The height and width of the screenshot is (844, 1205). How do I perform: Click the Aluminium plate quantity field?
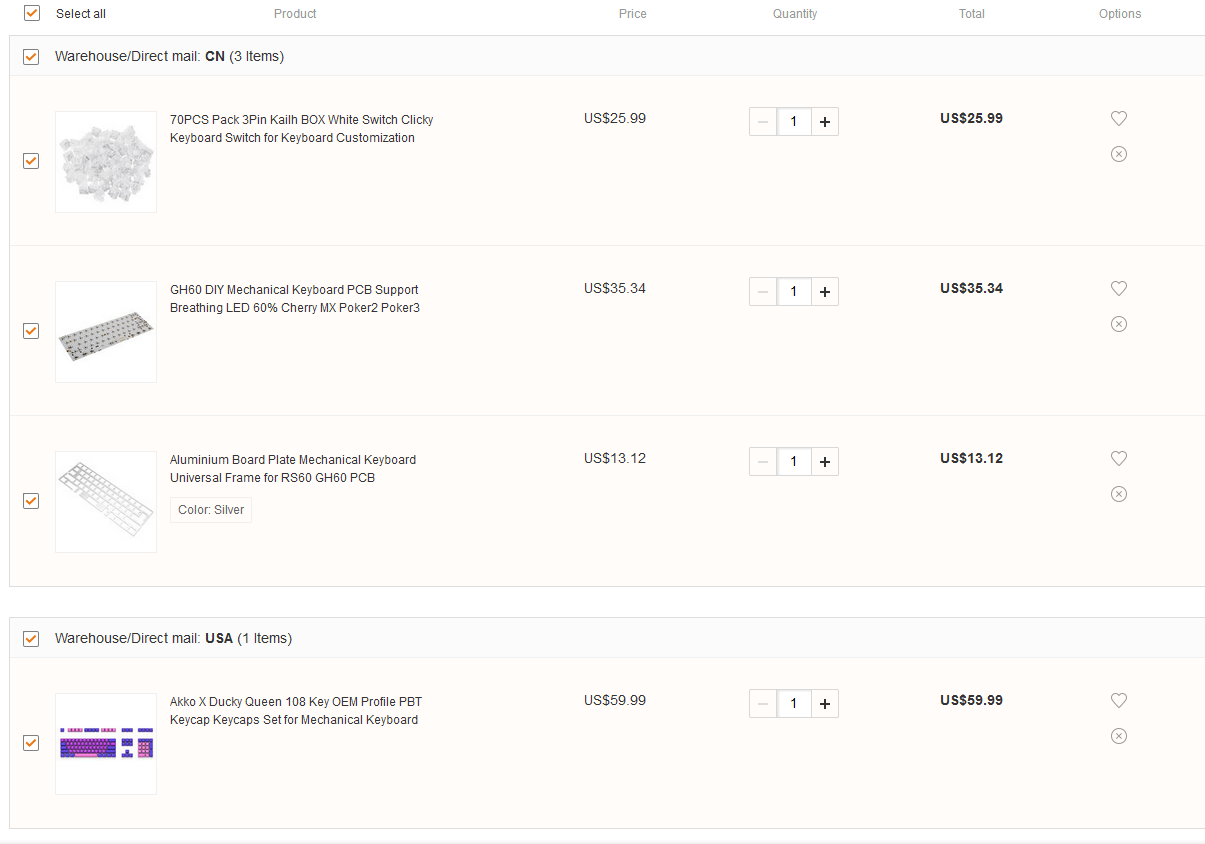[x=794, y=462]
